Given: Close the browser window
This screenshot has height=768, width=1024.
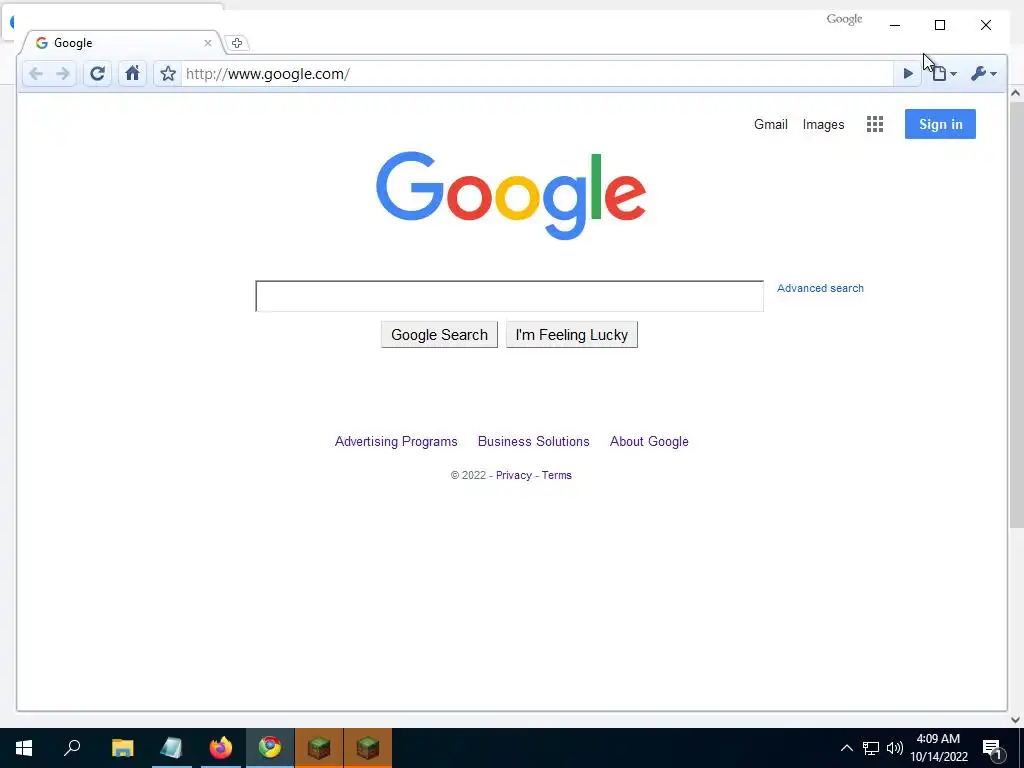Looking at the screenshot, I should tap(985, 25).
